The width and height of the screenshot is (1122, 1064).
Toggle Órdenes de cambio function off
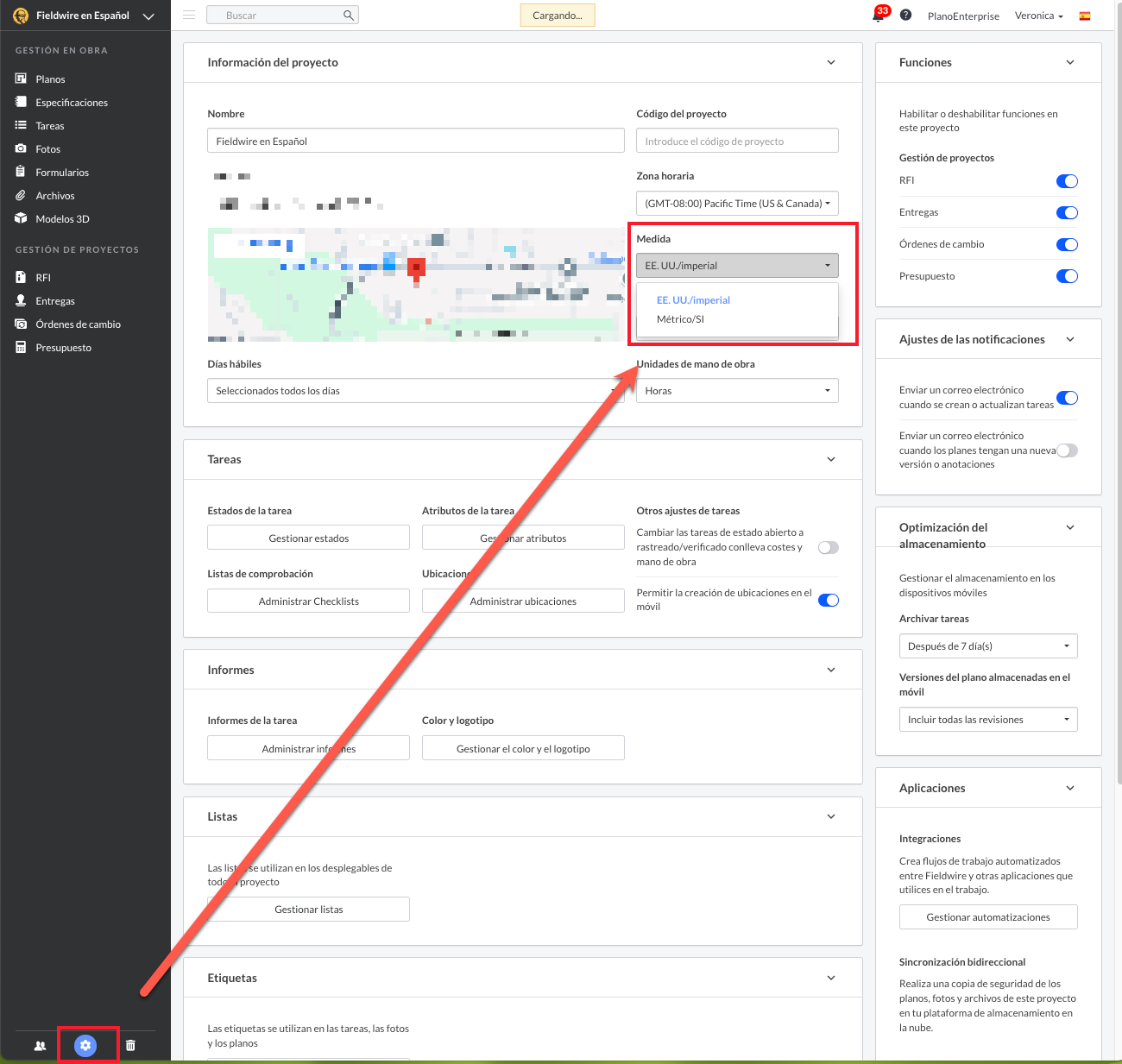coord(1067,244)
